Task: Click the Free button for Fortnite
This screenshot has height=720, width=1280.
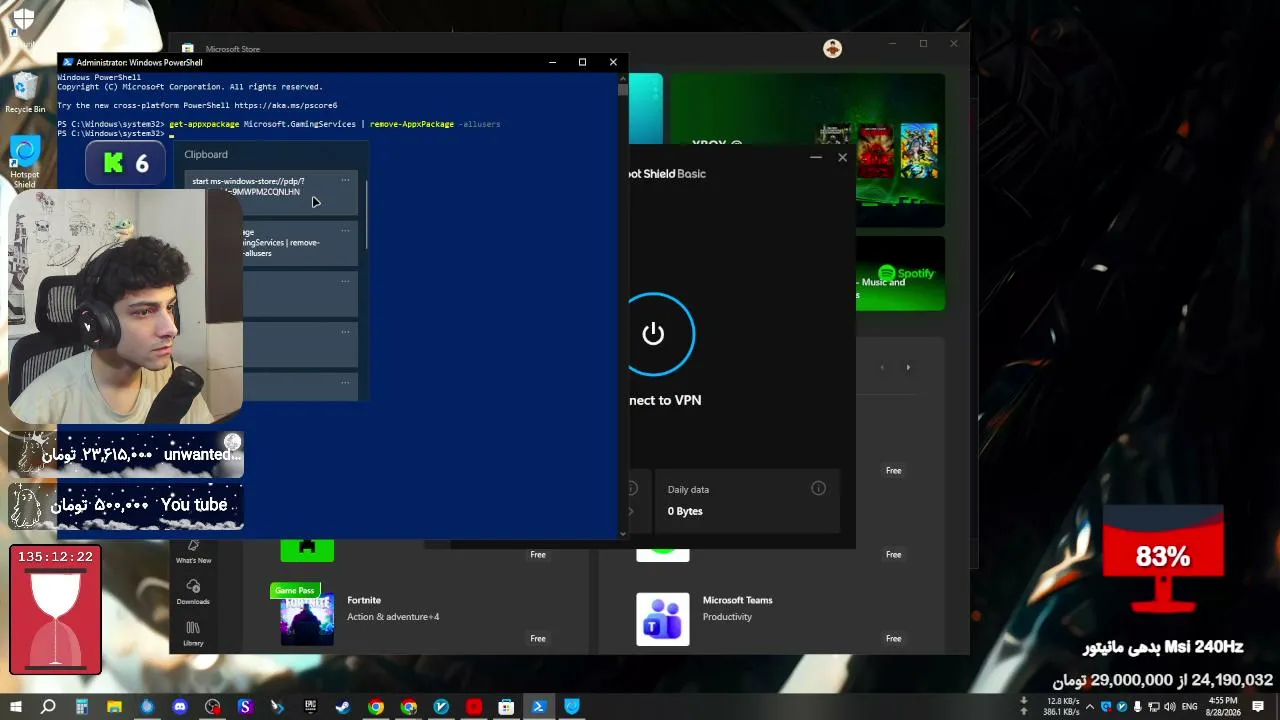Action: tap(538, 638)
